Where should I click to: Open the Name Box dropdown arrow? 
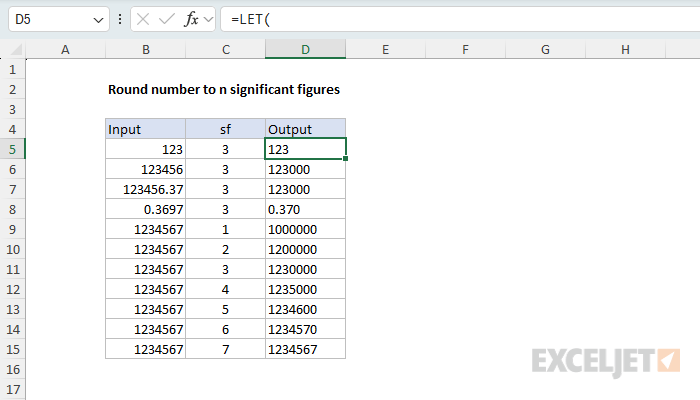98,20
